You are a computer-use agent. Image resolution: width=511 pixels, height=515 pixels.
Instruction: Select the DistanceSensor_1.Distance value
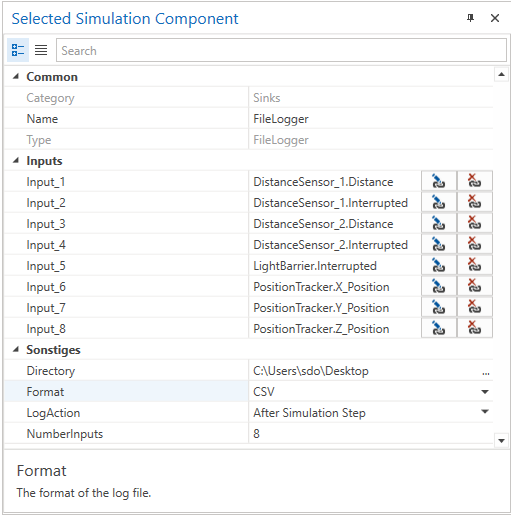coord(323,182)
